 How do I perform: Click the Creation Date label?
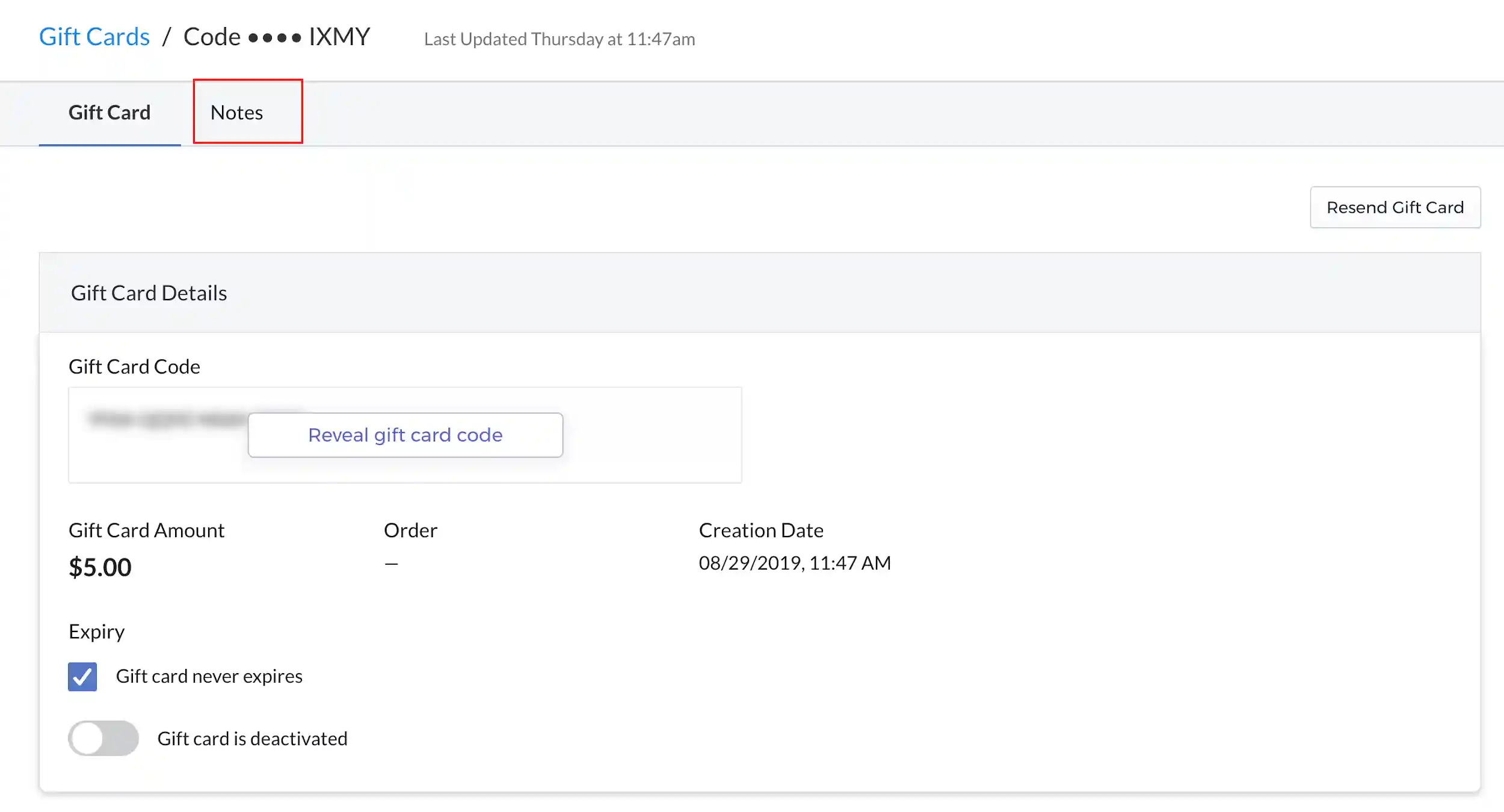(761, 531)
